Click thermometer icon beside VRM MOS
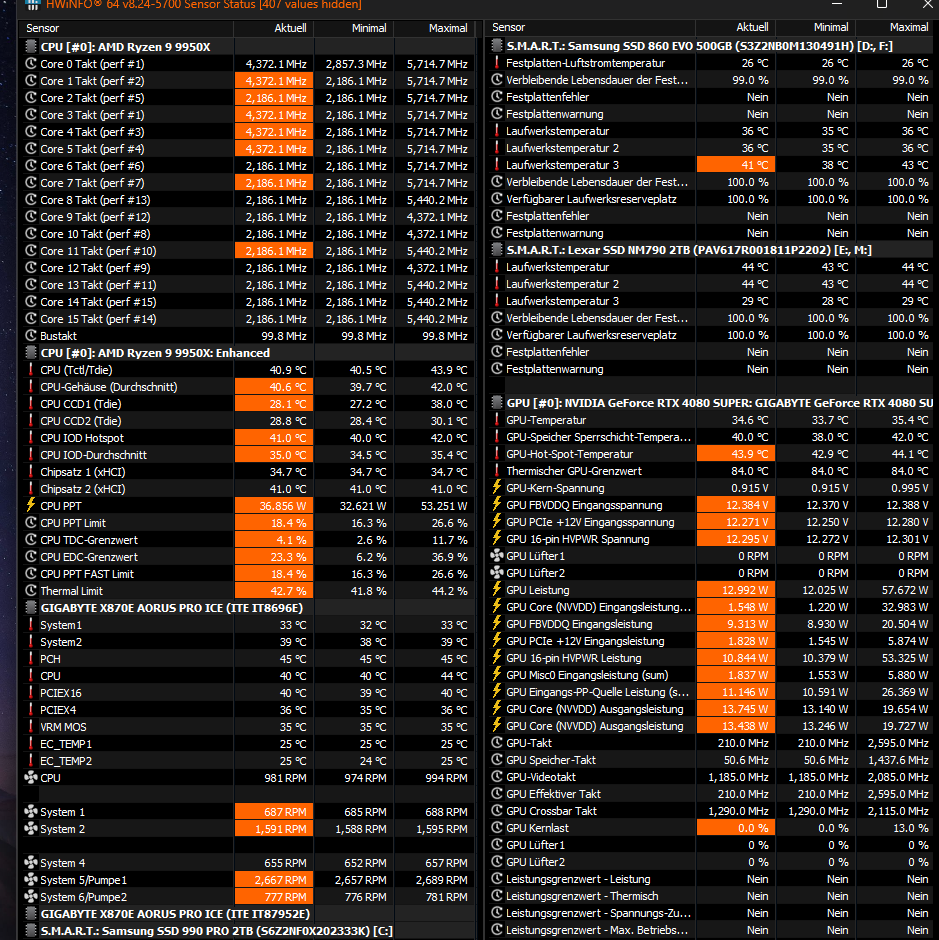Image resolution: width=939 pixels, height=940 pixels. pos(31,727)
